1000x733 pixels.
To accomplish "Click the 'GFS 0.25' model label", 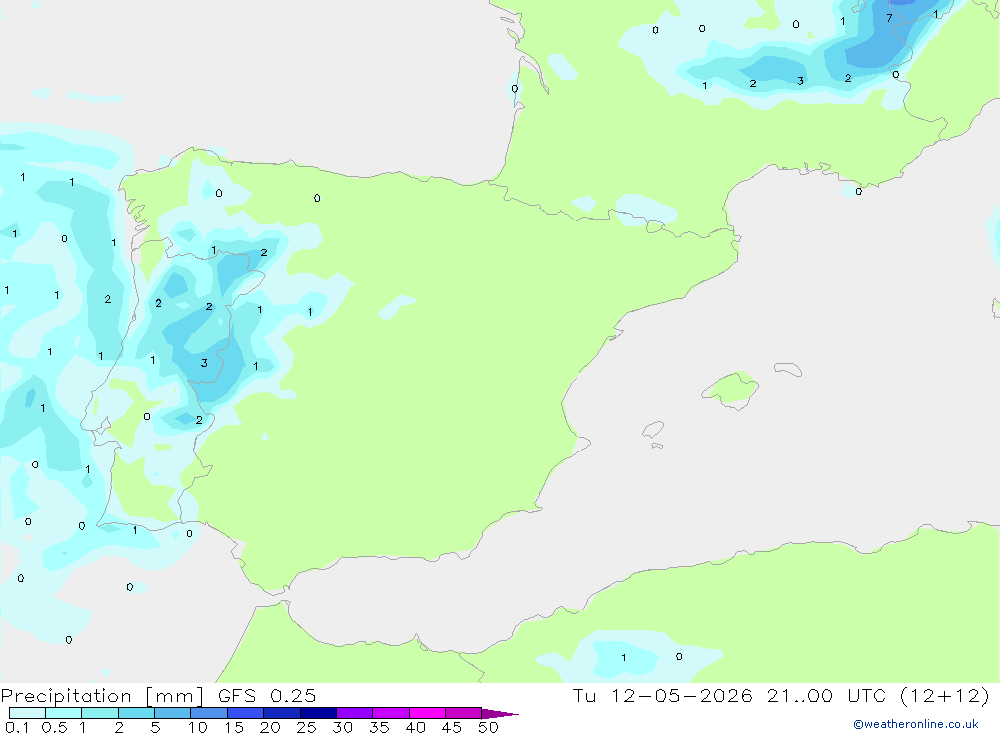I will tap(267, 695).
